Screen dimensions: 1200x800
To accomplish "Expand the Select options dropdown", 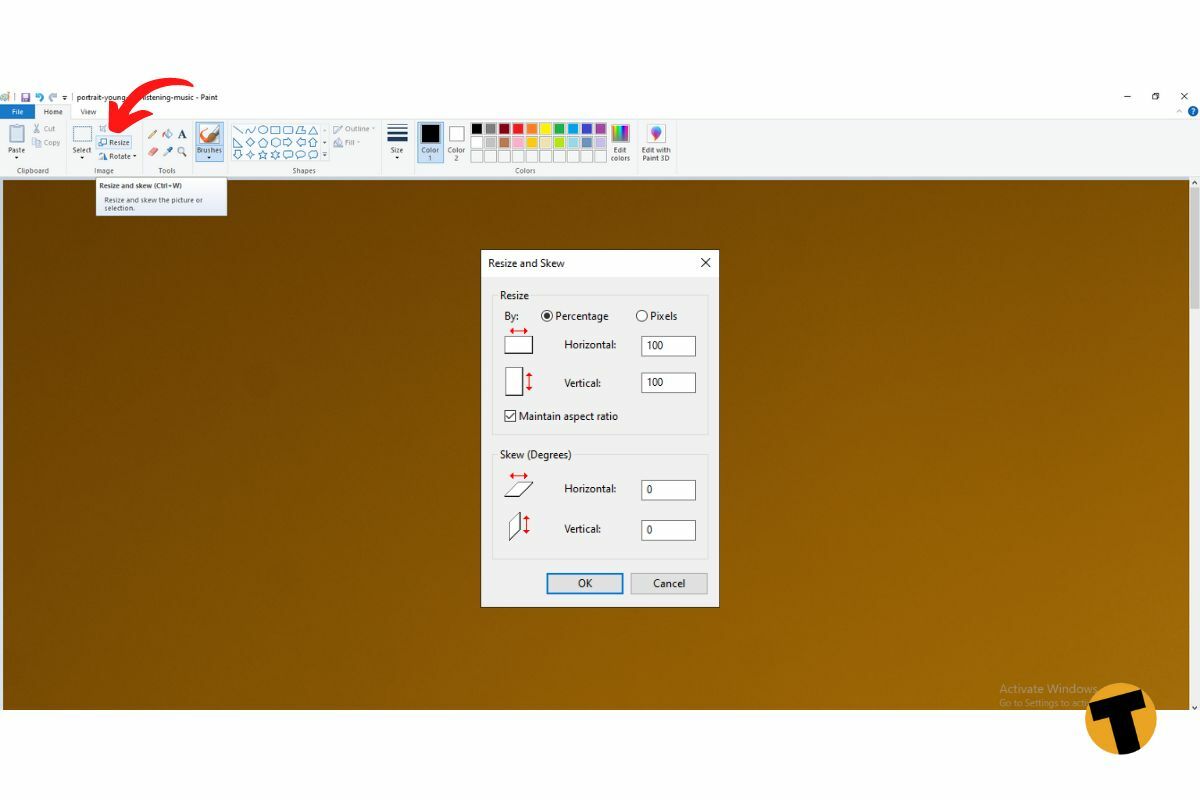I will [81, 158].
